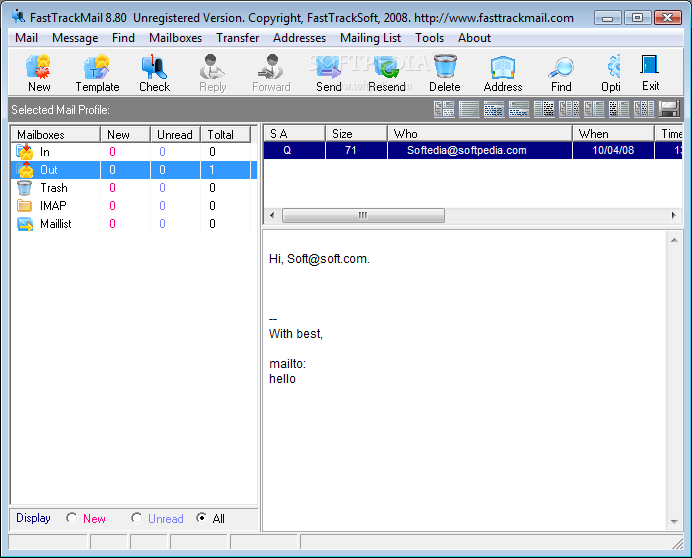Click the Send toolbar icon
The image size is (692, 558).
pyautogui.click(x=329, y=67)
